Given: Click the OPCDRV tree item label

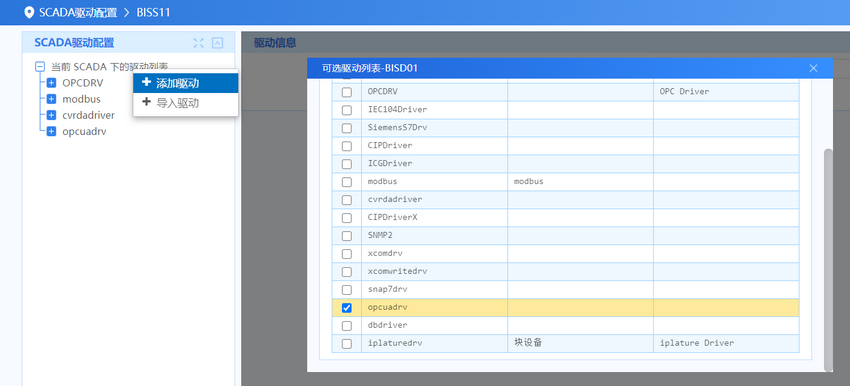Looking at the screenshot, I should point(82,83).
